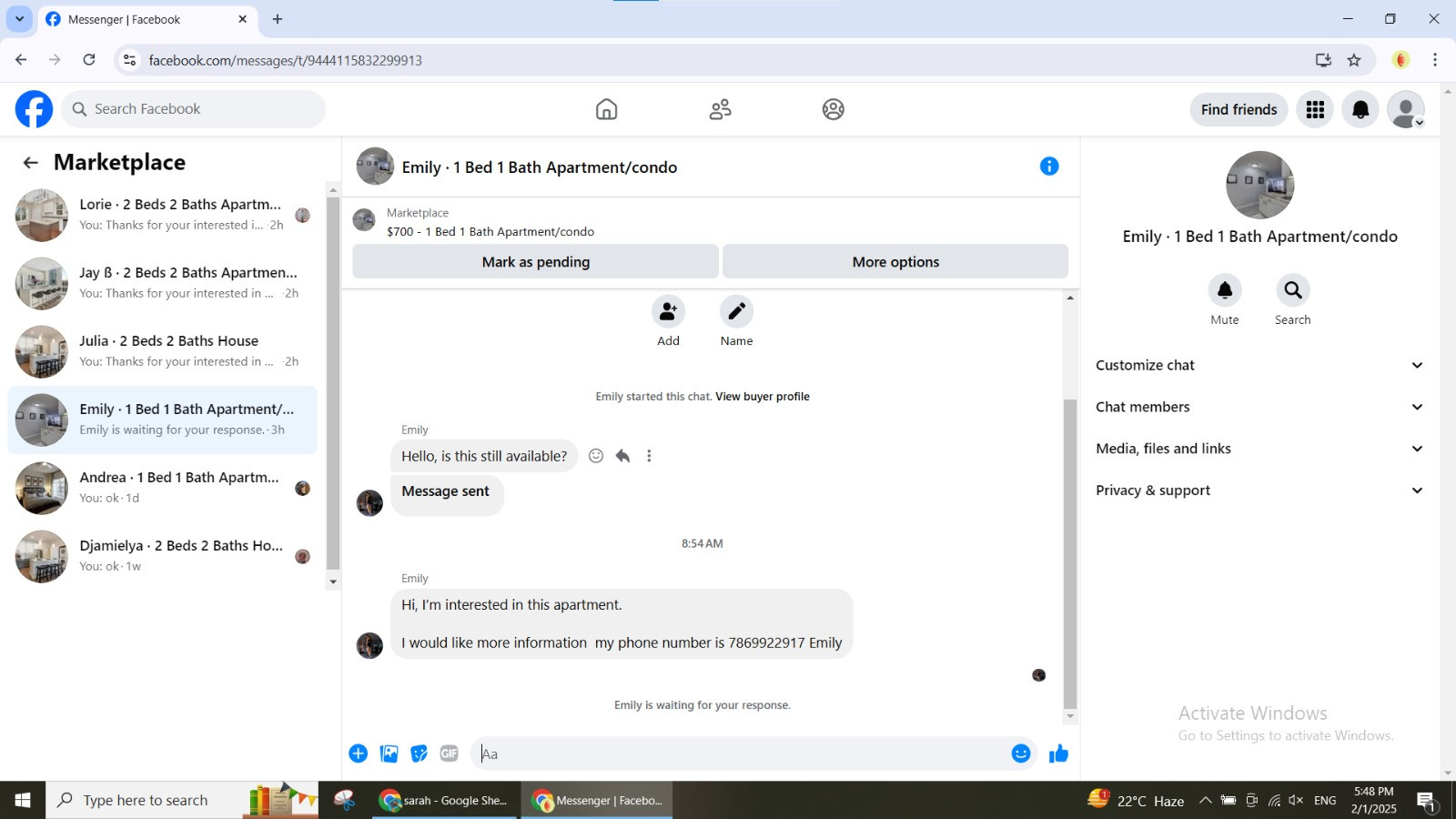Image resolution: width=1456 pixels, height=819 pixels.
Task: Open the 22°C Haze weather widget
Action: coord(1136,801)
